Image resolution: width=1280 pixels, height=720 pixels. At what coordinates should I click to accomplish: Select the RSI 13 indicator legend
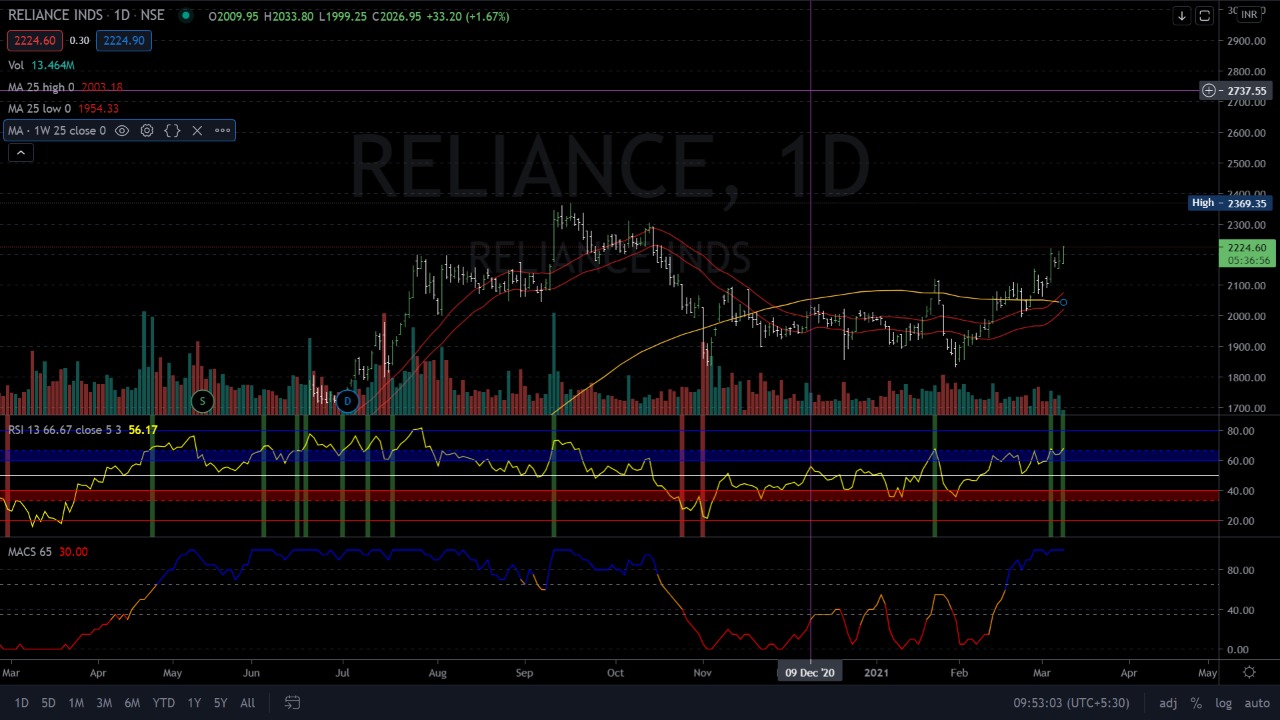(x=83, y=430)
